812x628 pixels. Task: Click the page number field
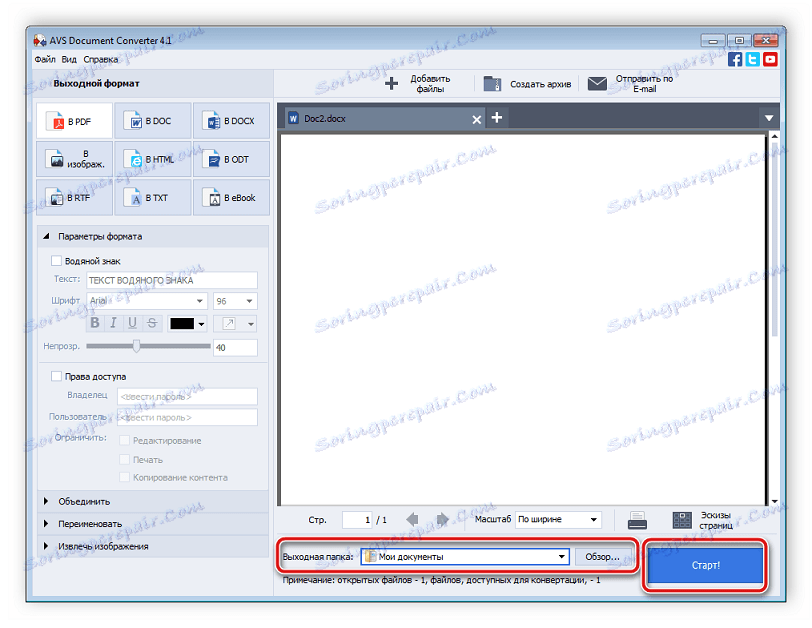(x=357, y=519)
